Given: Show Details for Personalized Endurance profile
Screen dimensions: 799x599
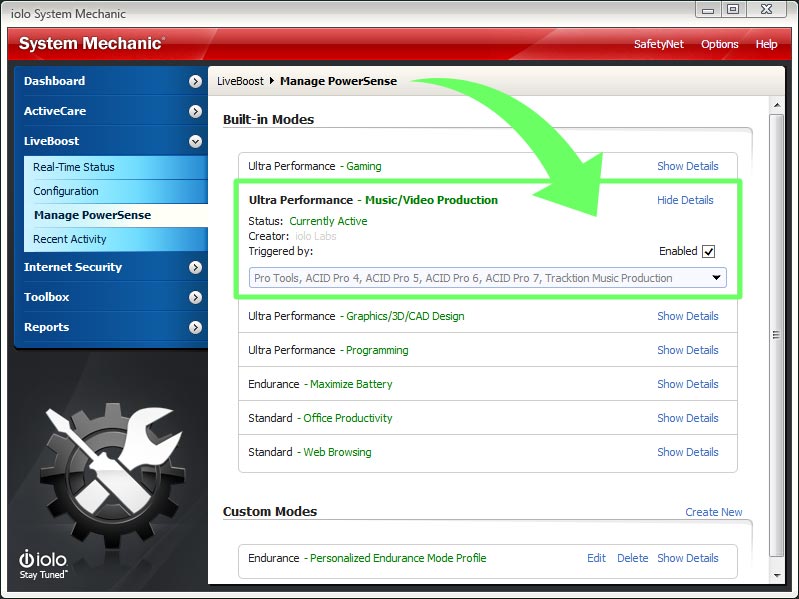Looking at the screenshot, I should (687, 558).
